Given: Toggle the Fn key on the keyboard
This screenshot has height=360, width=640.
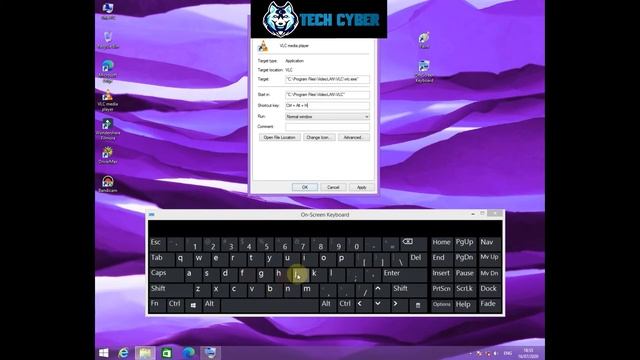Looking at the screenshot, I should tap(157, 305).
